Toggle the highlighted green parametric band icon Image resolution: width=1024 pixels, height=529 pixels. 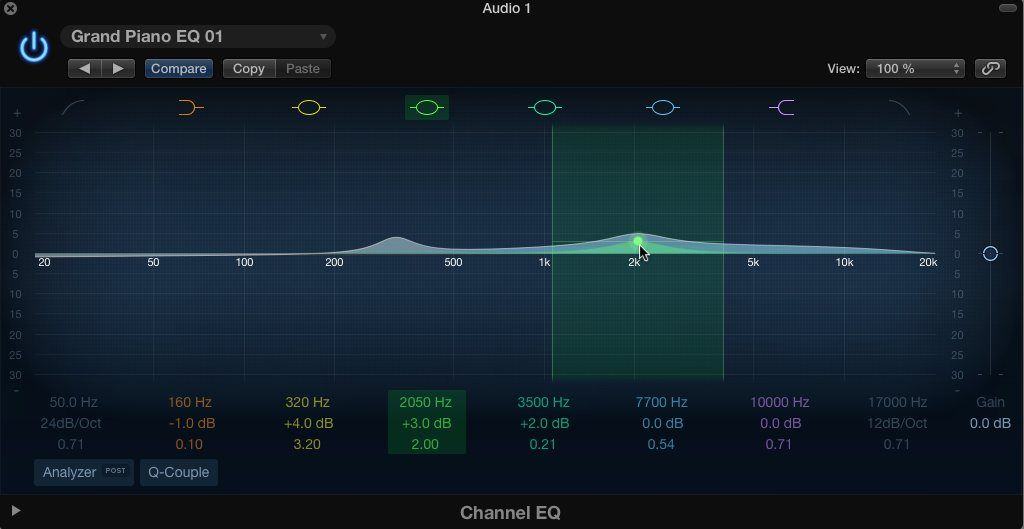(x=427, y=108)
